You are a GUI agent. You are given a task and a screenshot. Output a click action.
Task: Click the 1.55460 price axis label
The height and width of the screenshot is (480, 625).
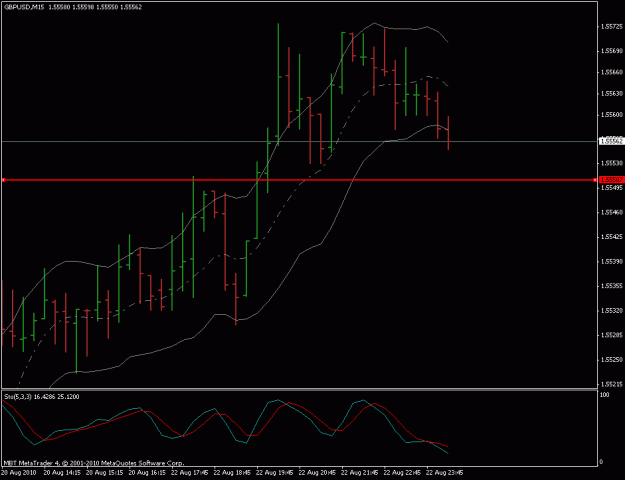(x=611, y=212)
